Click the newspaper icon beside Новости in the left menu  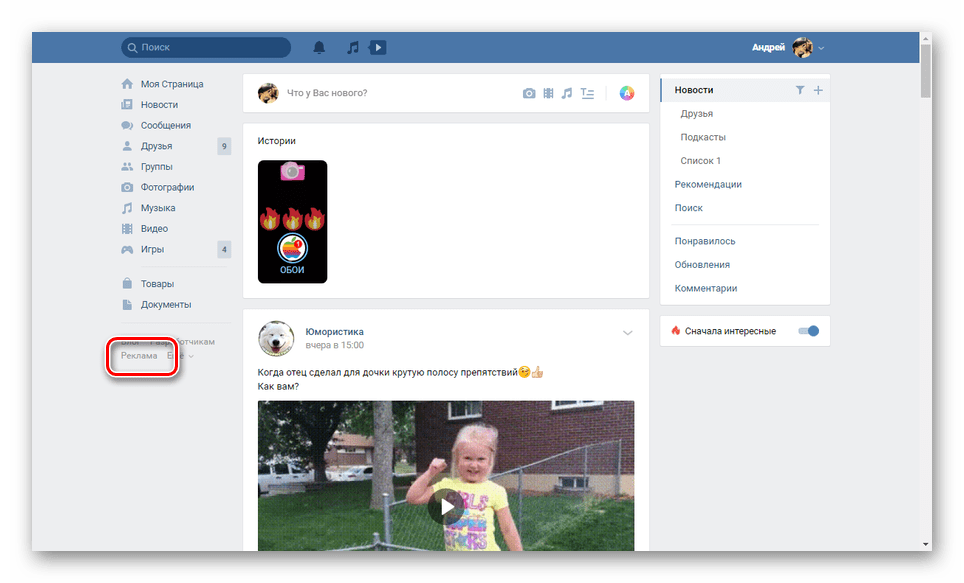point(127,105)
